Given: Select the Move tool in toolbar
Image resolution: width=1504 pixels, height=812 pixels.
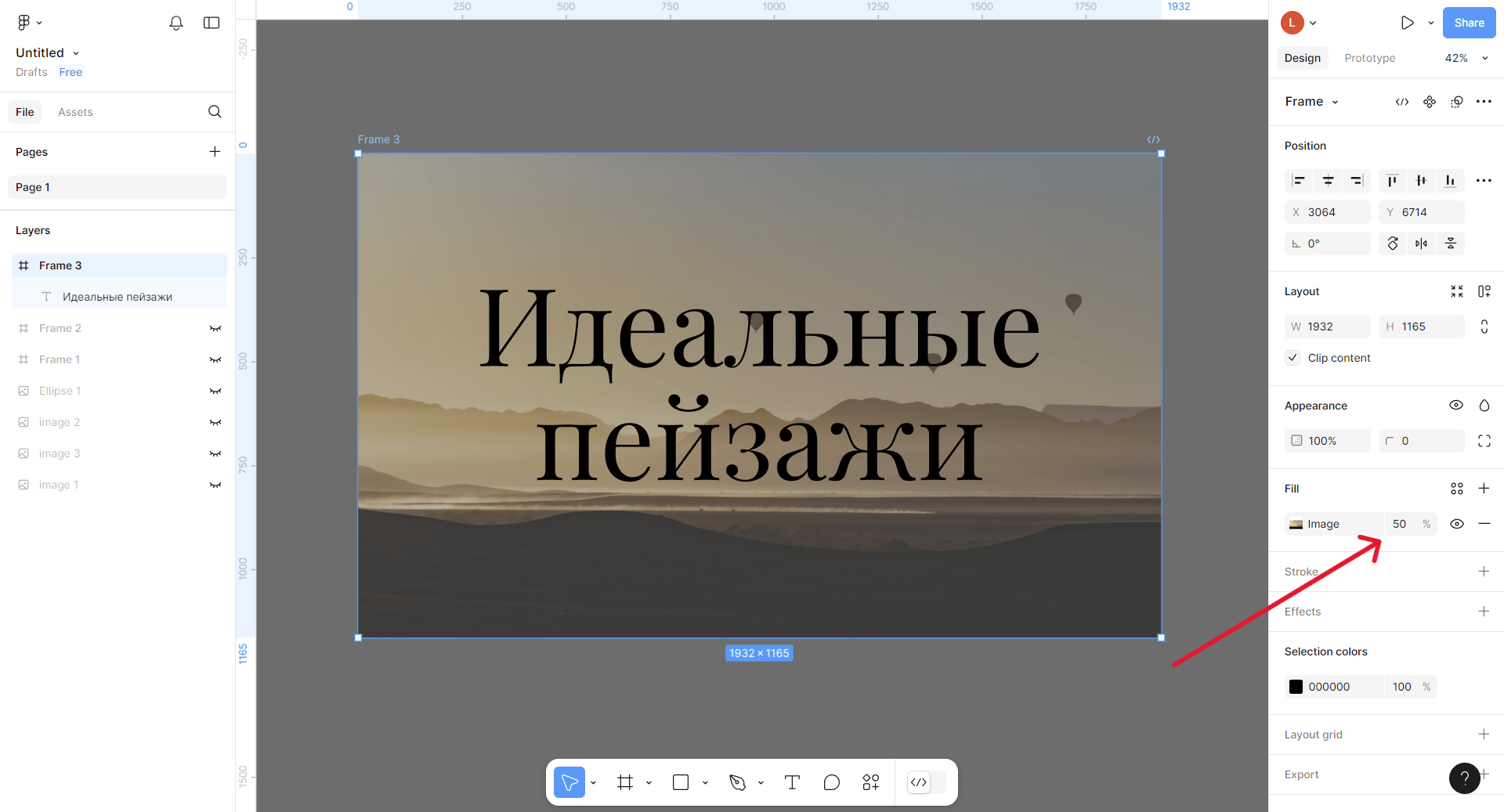Looking at the screenshot, I should tap(569, 782).
